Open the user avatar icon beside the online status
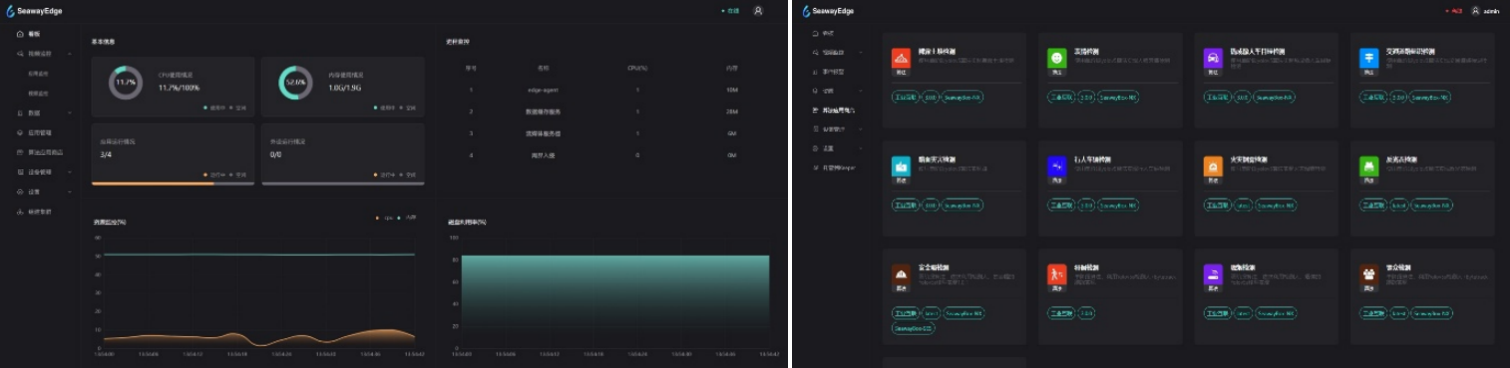This screenshot has width=1510, height=368. pyautogui.click(x=758, y=10)
